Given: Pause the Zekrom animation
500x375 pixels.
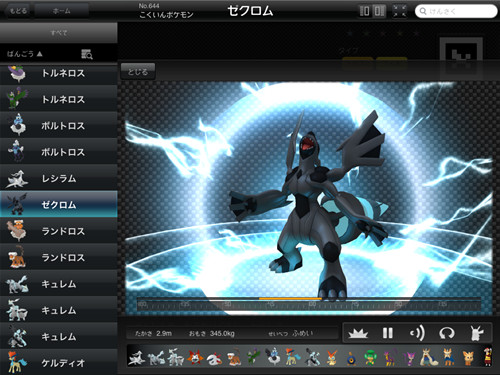Looking at the screenshot, I should pyautogui.click(x=387, y=333).
